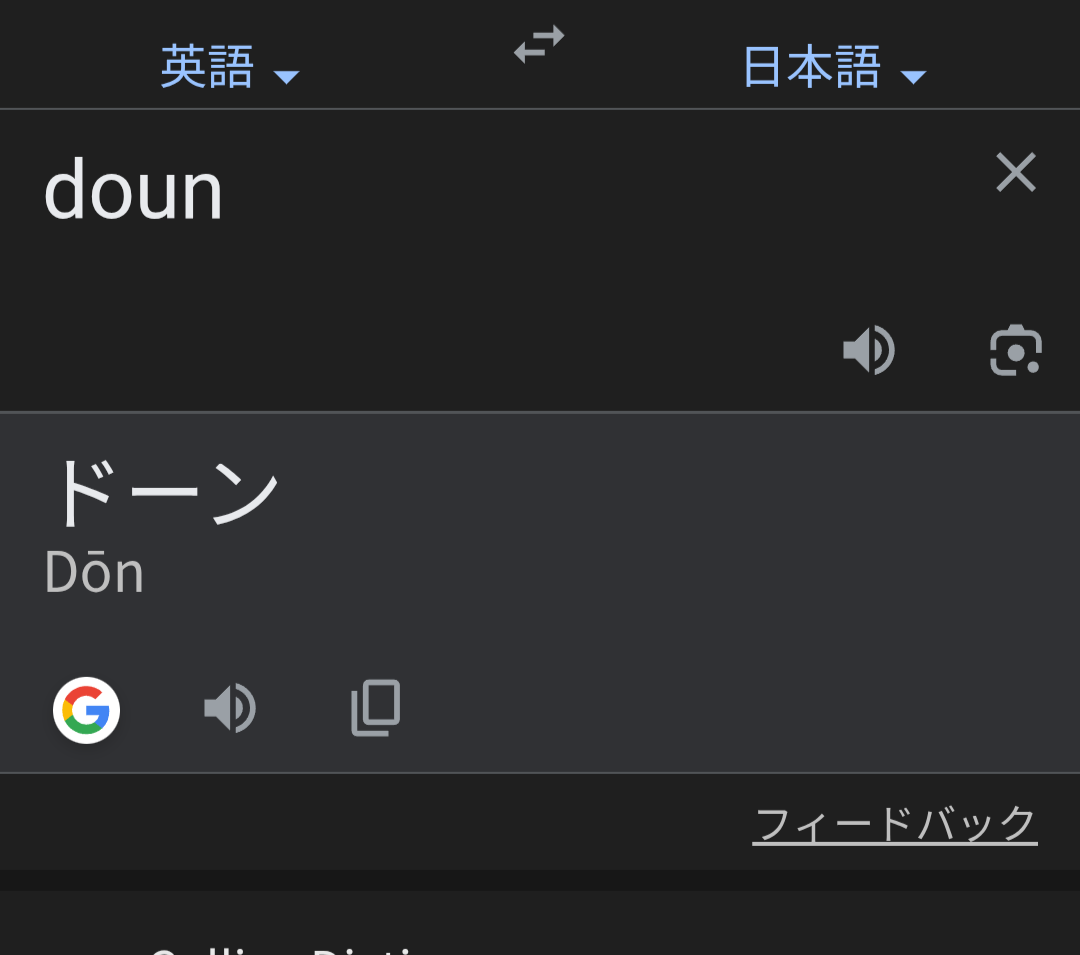The width and height of the screenshot is (1080, 955).
Task: Play audio of translated ドーン
Action: click(x=230, y=708)
